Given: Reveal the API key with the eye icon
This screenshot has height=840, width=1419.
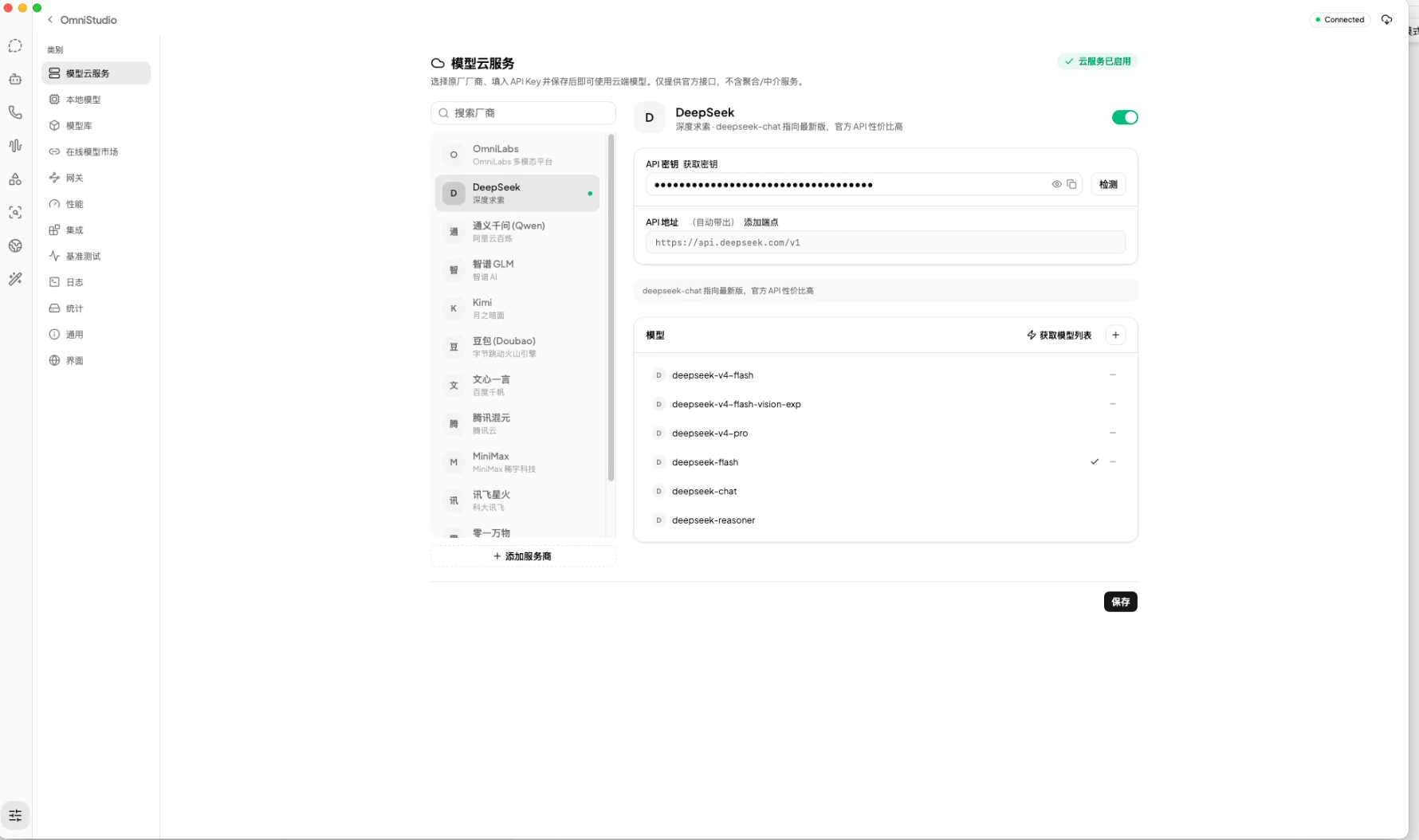Looking at the screenshot, I should click(x=1056, y=185).
